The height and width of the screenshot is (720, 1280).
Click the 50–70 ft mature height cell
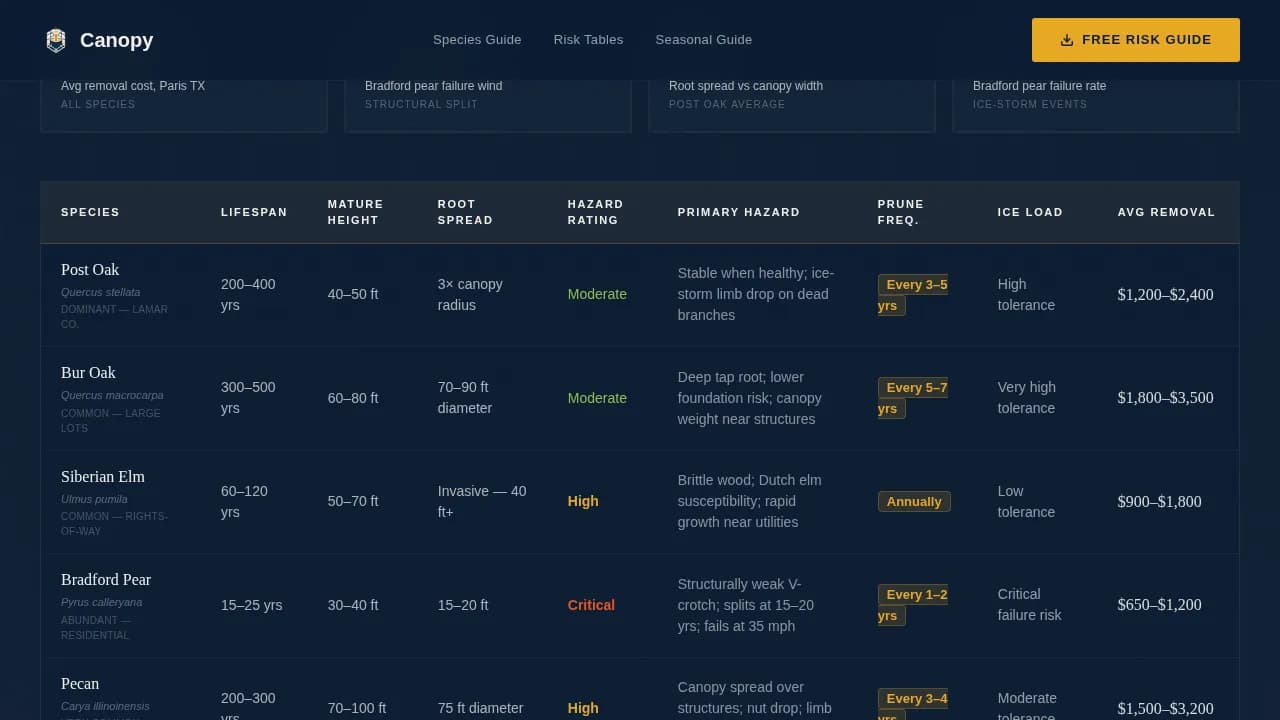coord(353,501)
